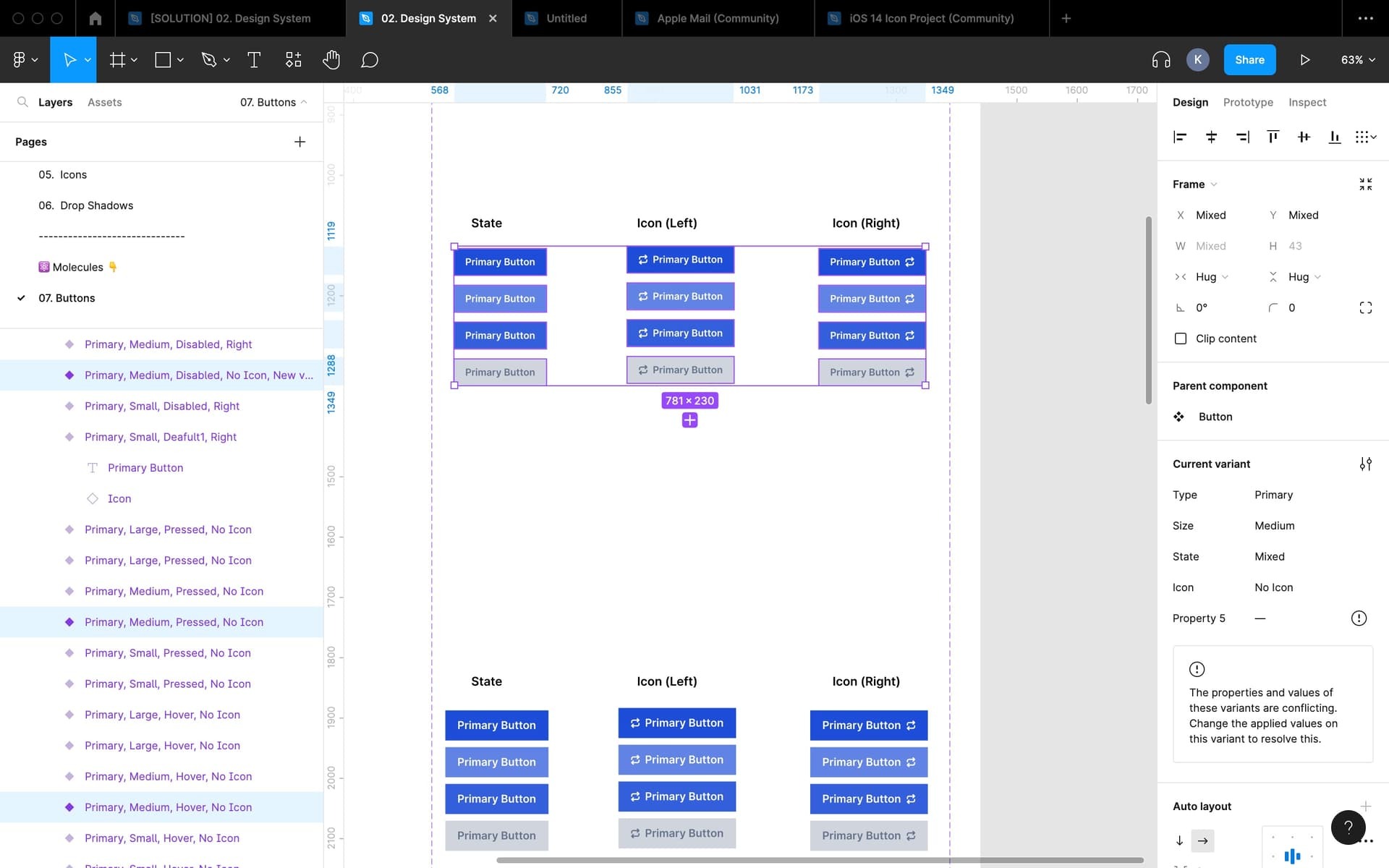Viewport: 1389px width, 868px height.
Task: Open the help question mark button
Action: 1348,827
